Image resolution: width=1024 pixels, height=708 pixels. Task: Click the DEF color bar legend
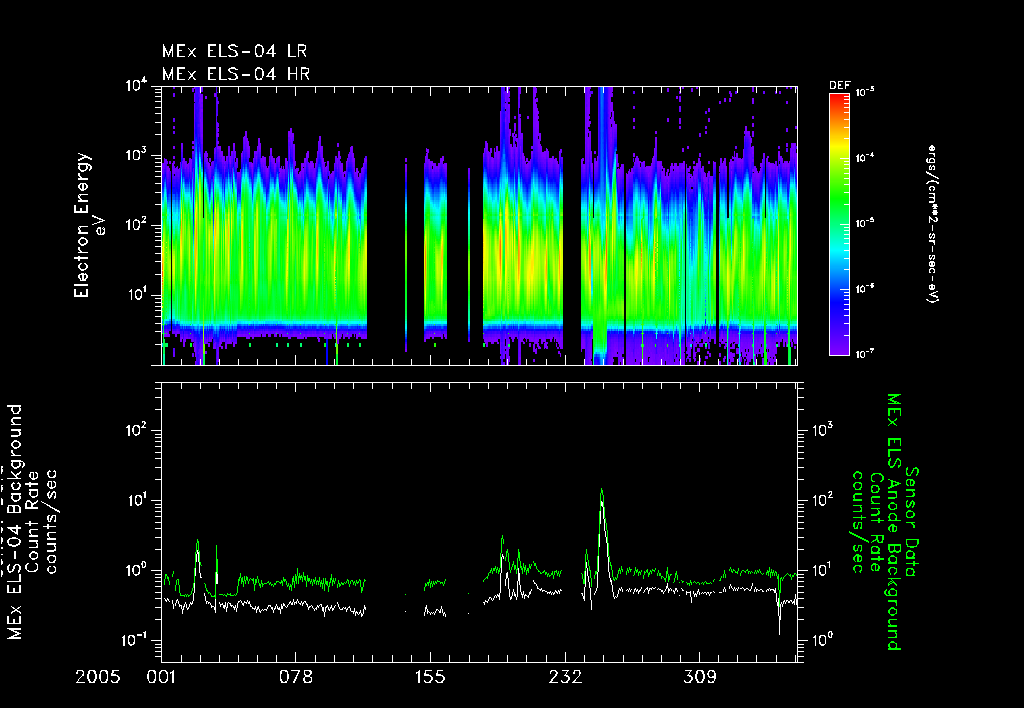[839, 224]
